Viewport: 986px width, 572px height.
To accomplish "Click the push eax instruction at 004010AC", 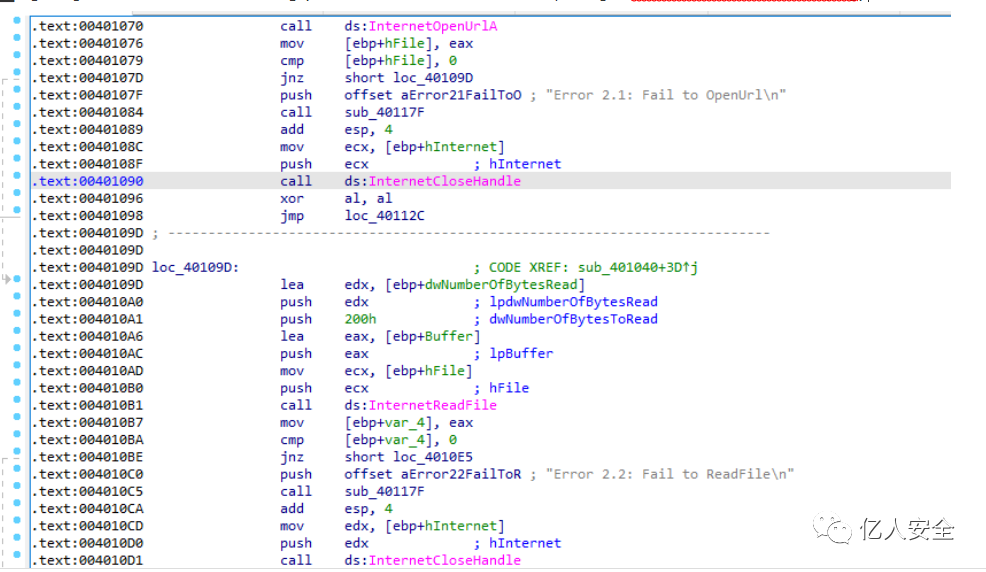I will coord(324,354).
